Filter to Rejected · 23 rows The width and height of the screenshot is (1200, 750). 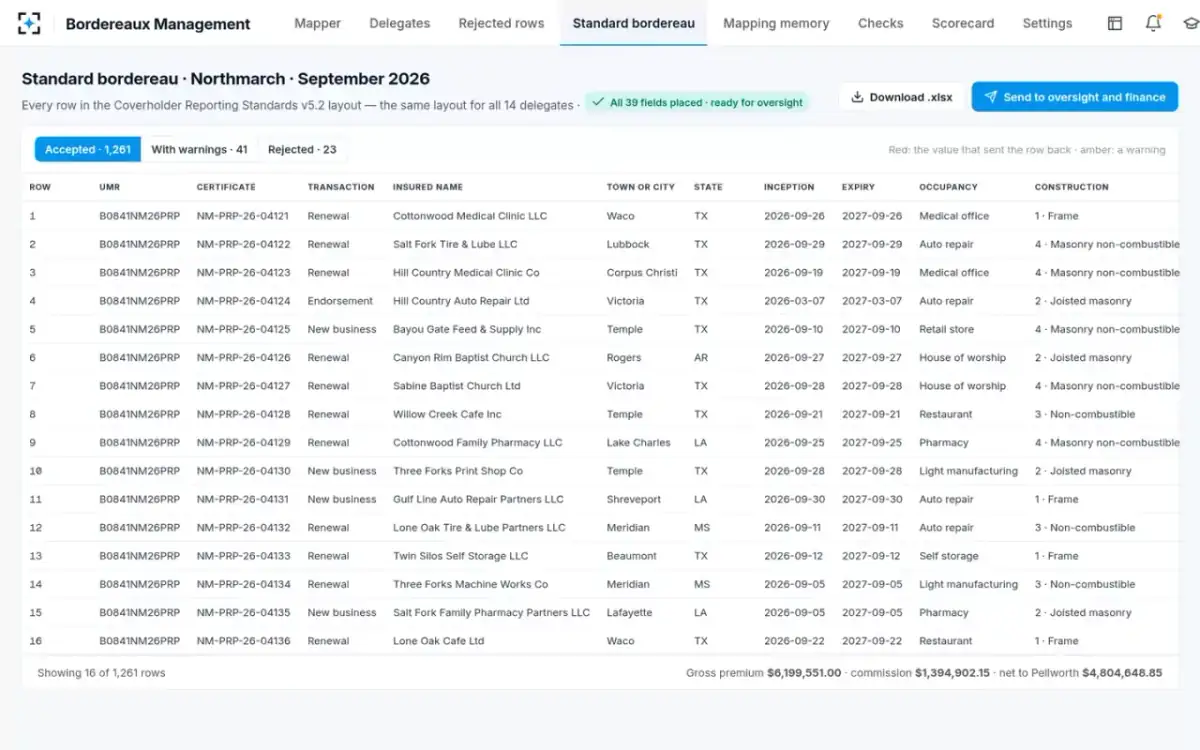[x=302, y=149]
